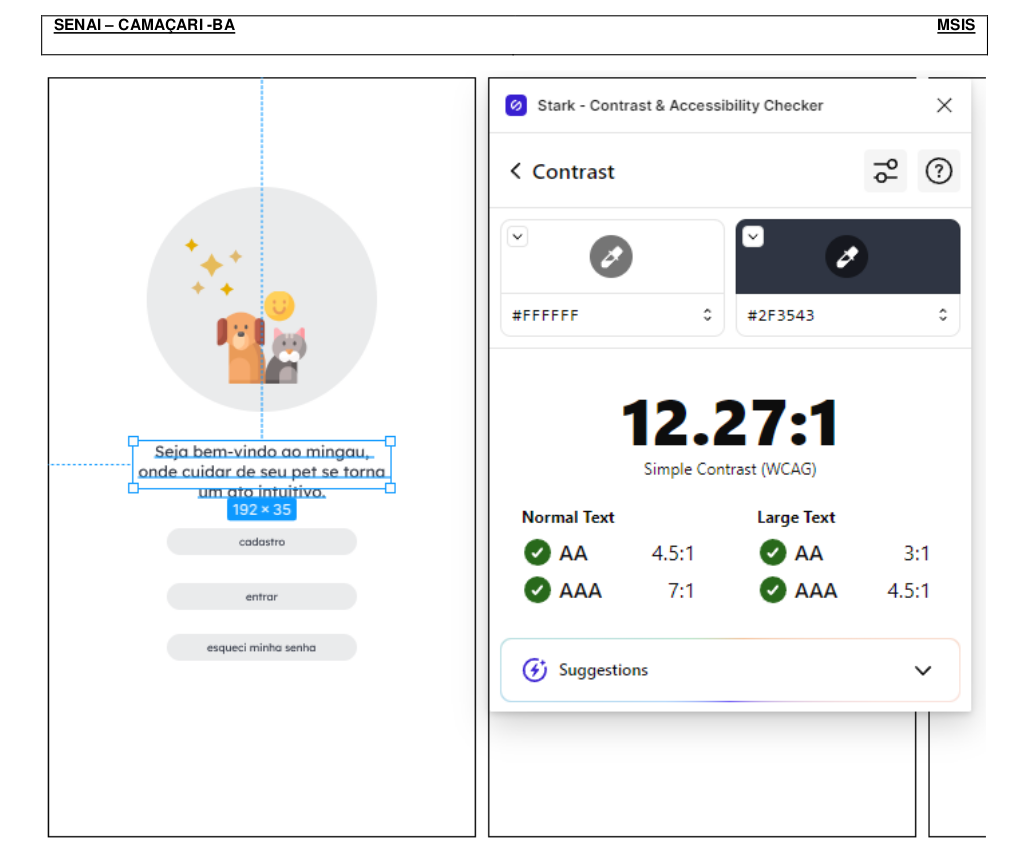Pick a color with the white swatch eyedropper

pyautogui.click(x=611, y=257)
